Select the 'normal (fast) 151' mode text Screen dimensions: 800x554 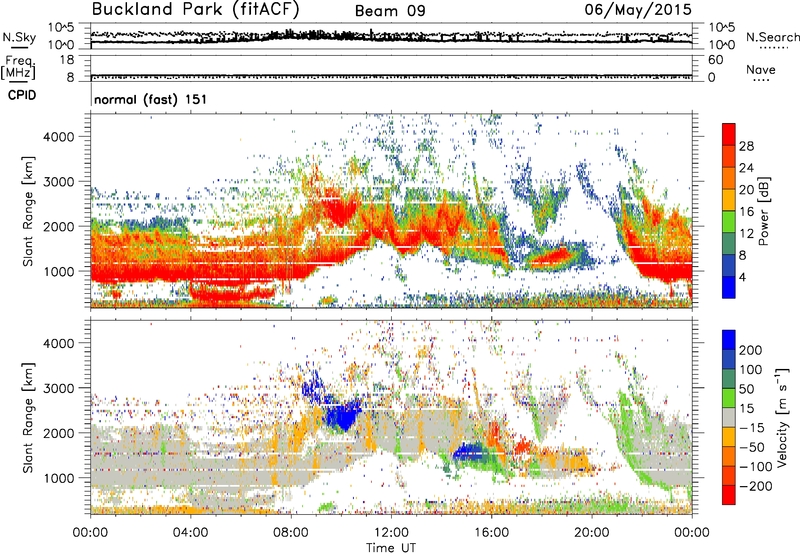point(151,99)
